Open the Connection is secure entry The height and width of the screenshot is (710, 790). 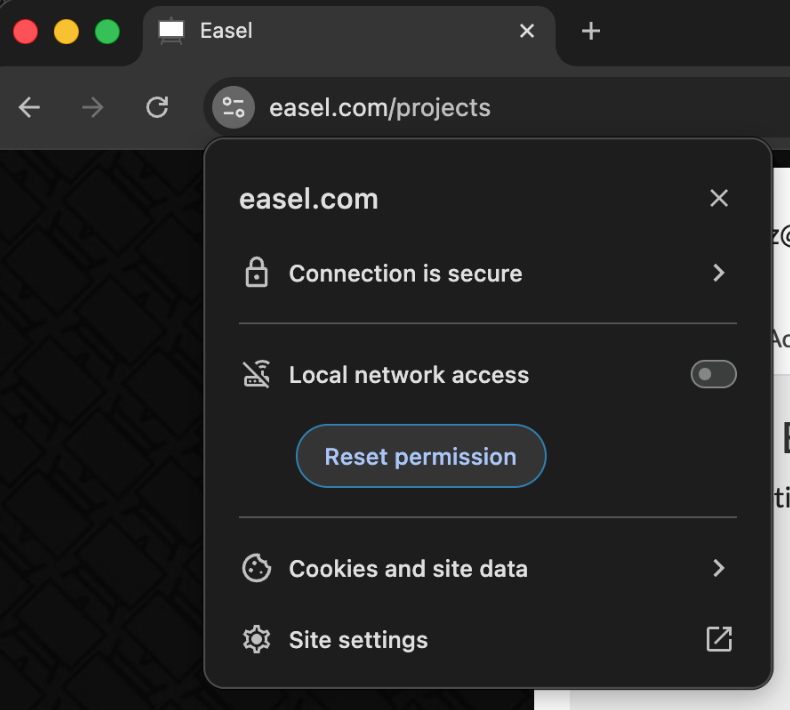488,273
